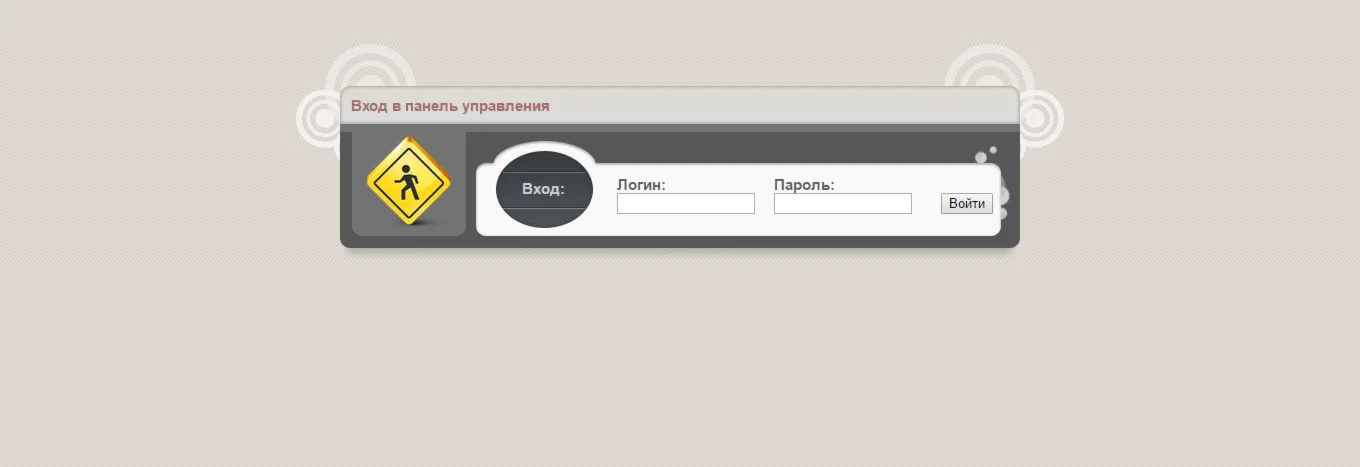Viewport: 1360px width, 467px height.
Task: Submit the form with the Войти button
Action: pos(967,204)
